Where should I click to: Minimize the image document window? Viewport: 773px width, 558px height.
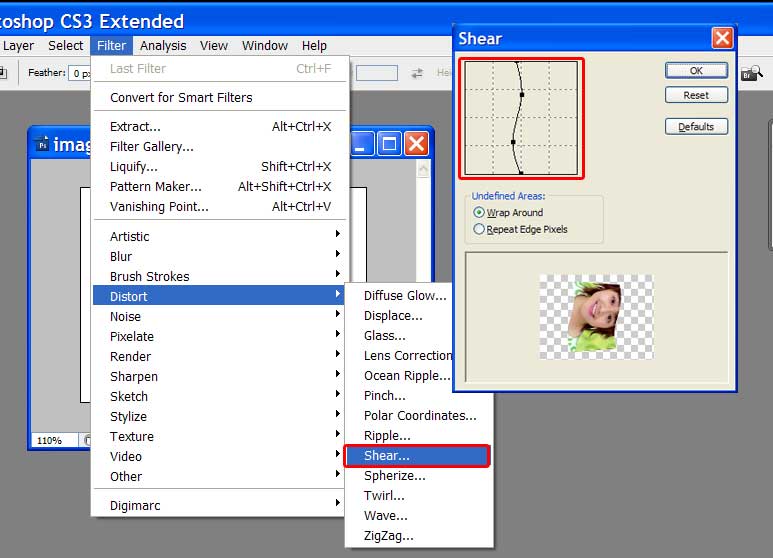361,144
